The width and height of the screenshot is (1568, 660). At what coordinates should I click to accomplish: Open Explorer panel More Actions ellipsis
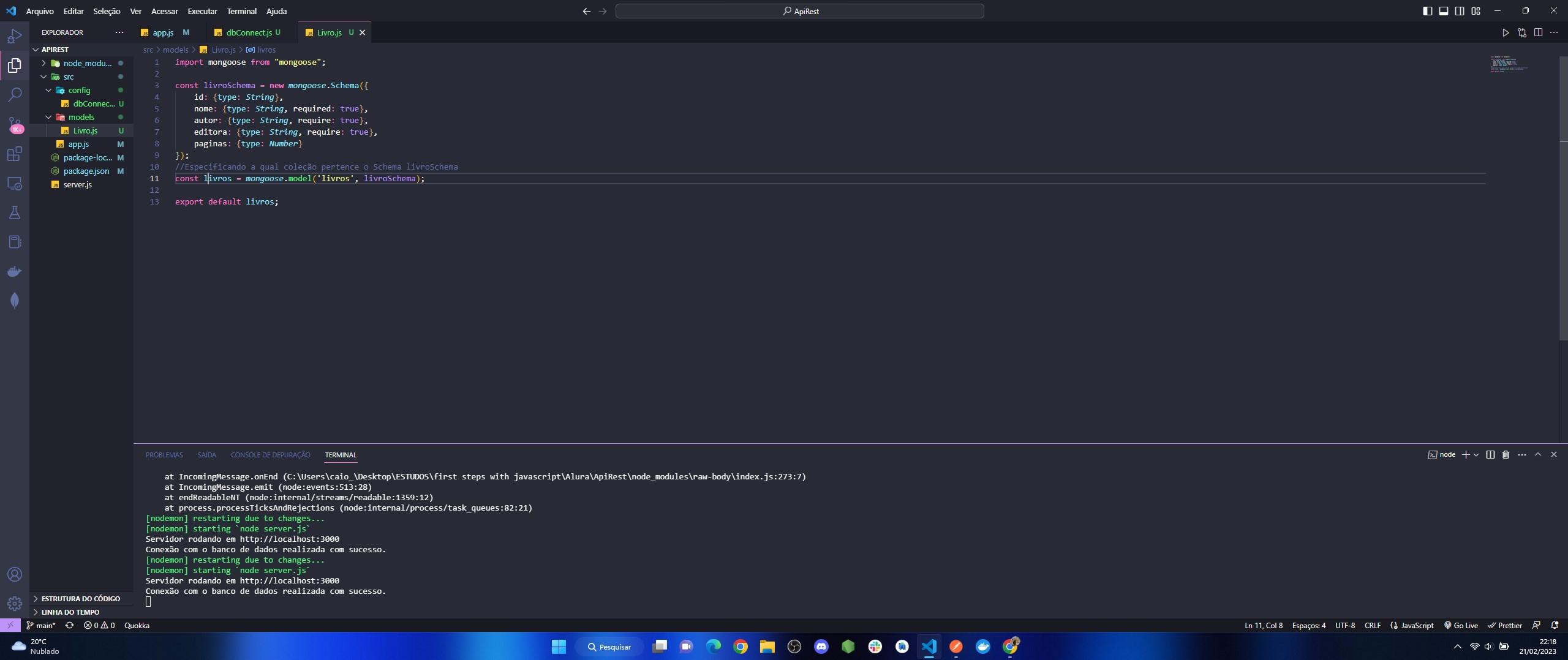click(x=119, y=32)
